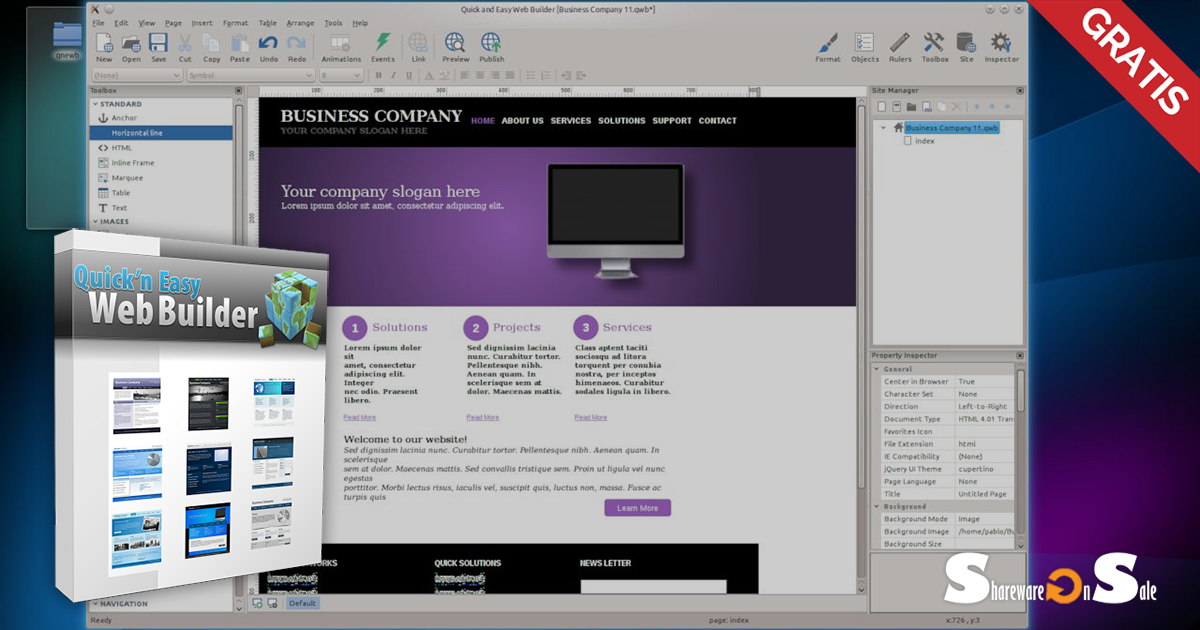Click the Save floppy disk icon
Screen dimensions: 1200x630
point(158,45)
